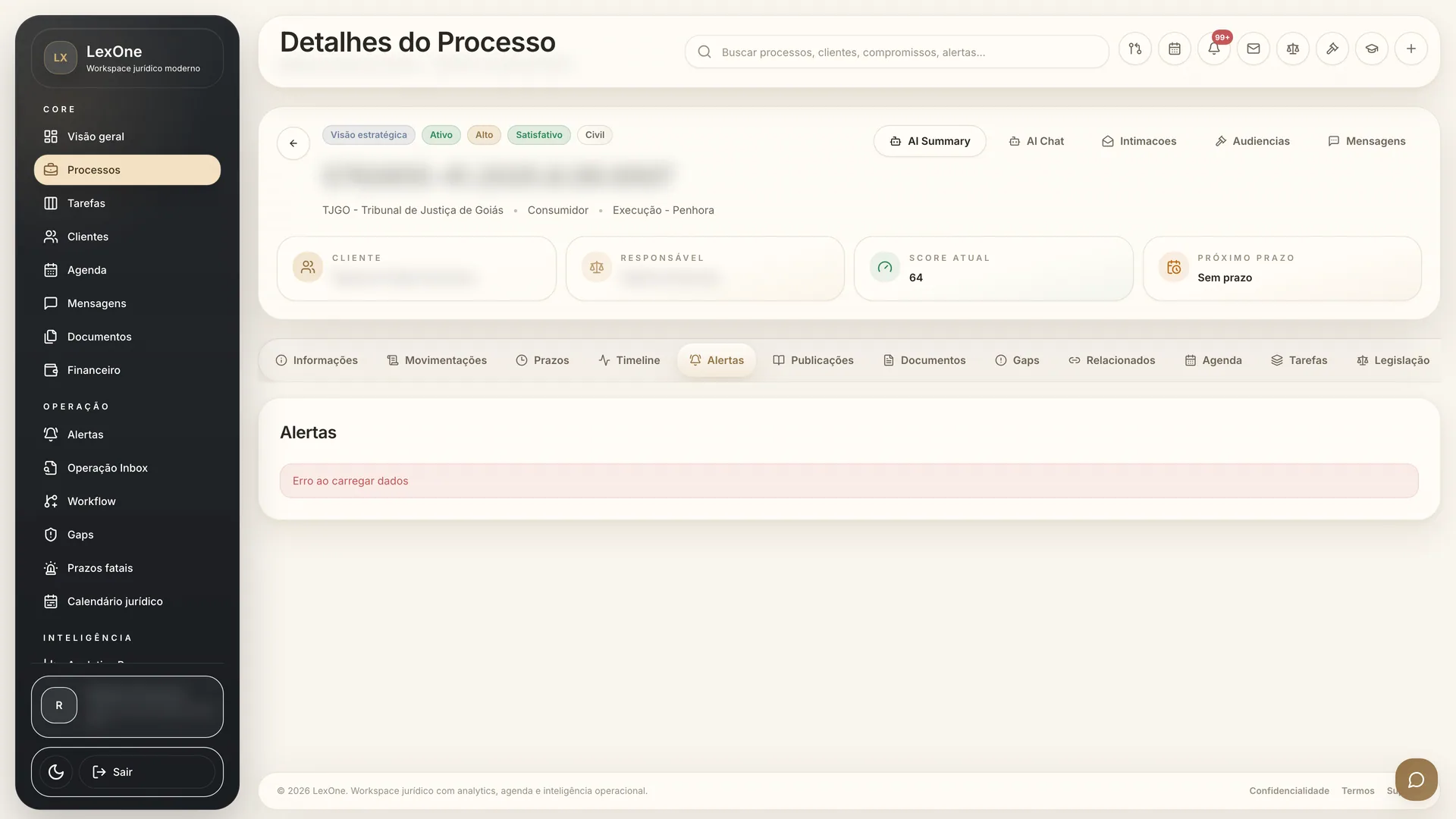
Task: Open the Termos footer link
Action: pyautogui.click(x=1357, y=791)
